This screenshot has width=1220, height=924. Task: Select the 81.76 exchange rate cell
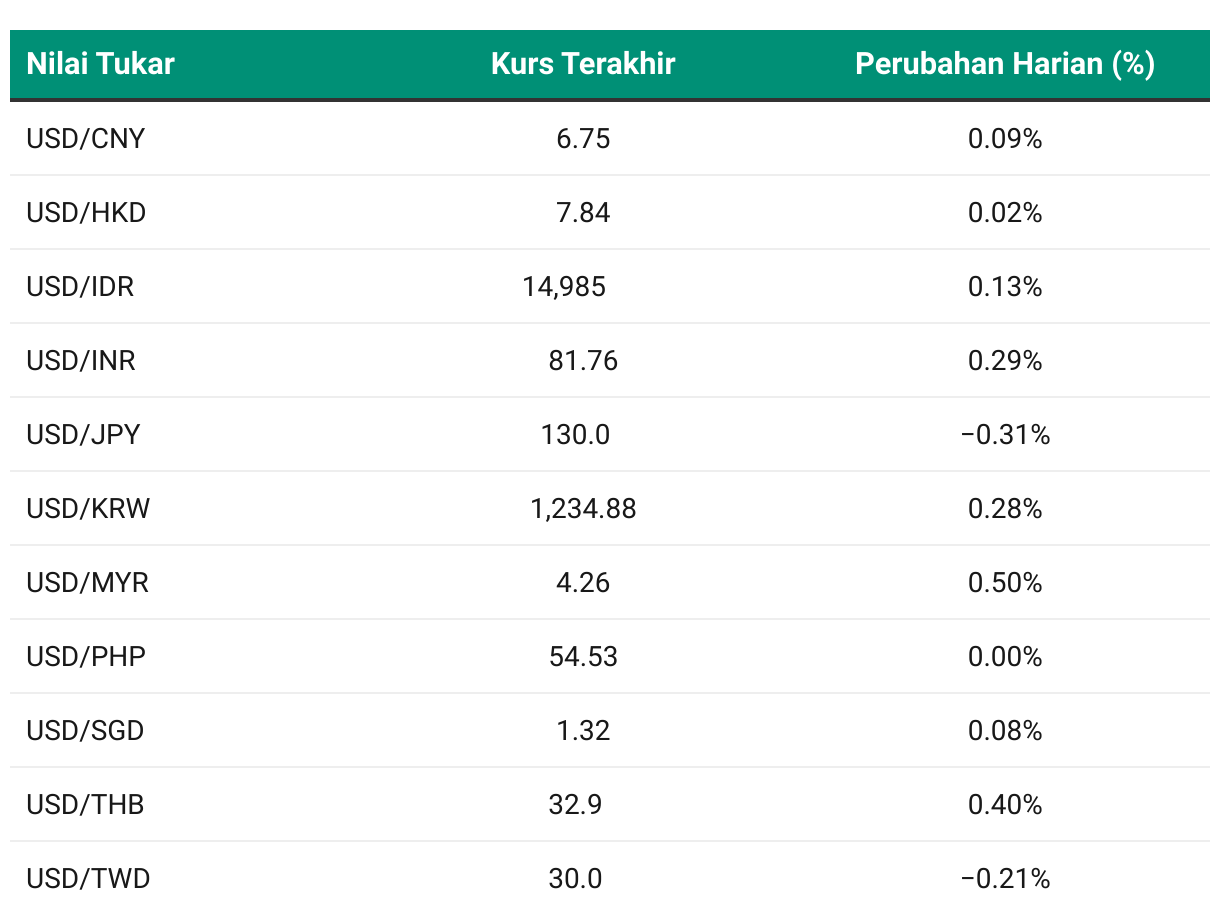point(583,360)
